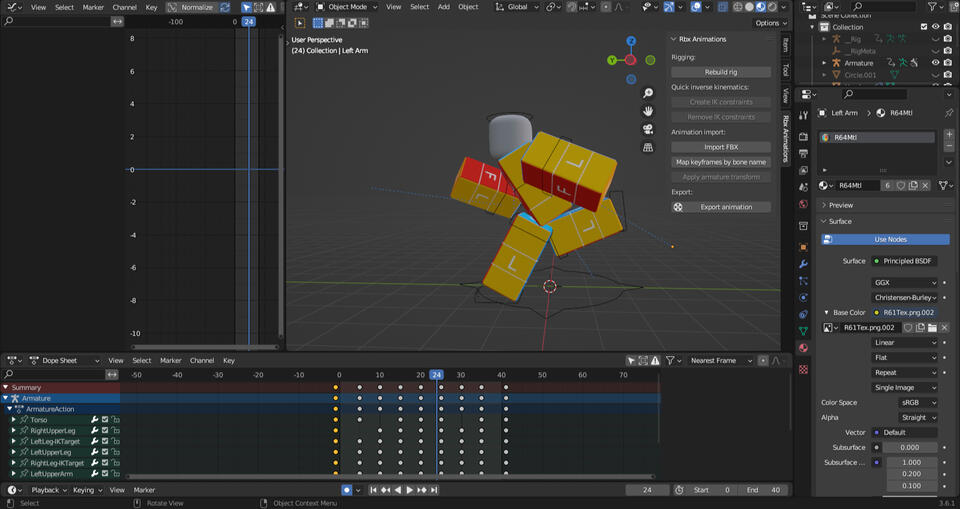
Task: Jump to the end frame of the timeline
Action: coord(435,490)
